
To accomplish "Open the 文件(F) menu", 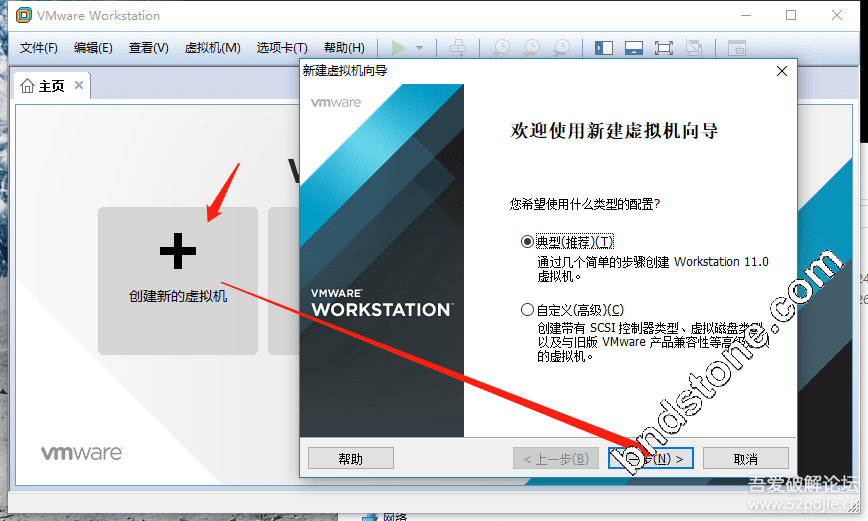I will click(39, 48).
